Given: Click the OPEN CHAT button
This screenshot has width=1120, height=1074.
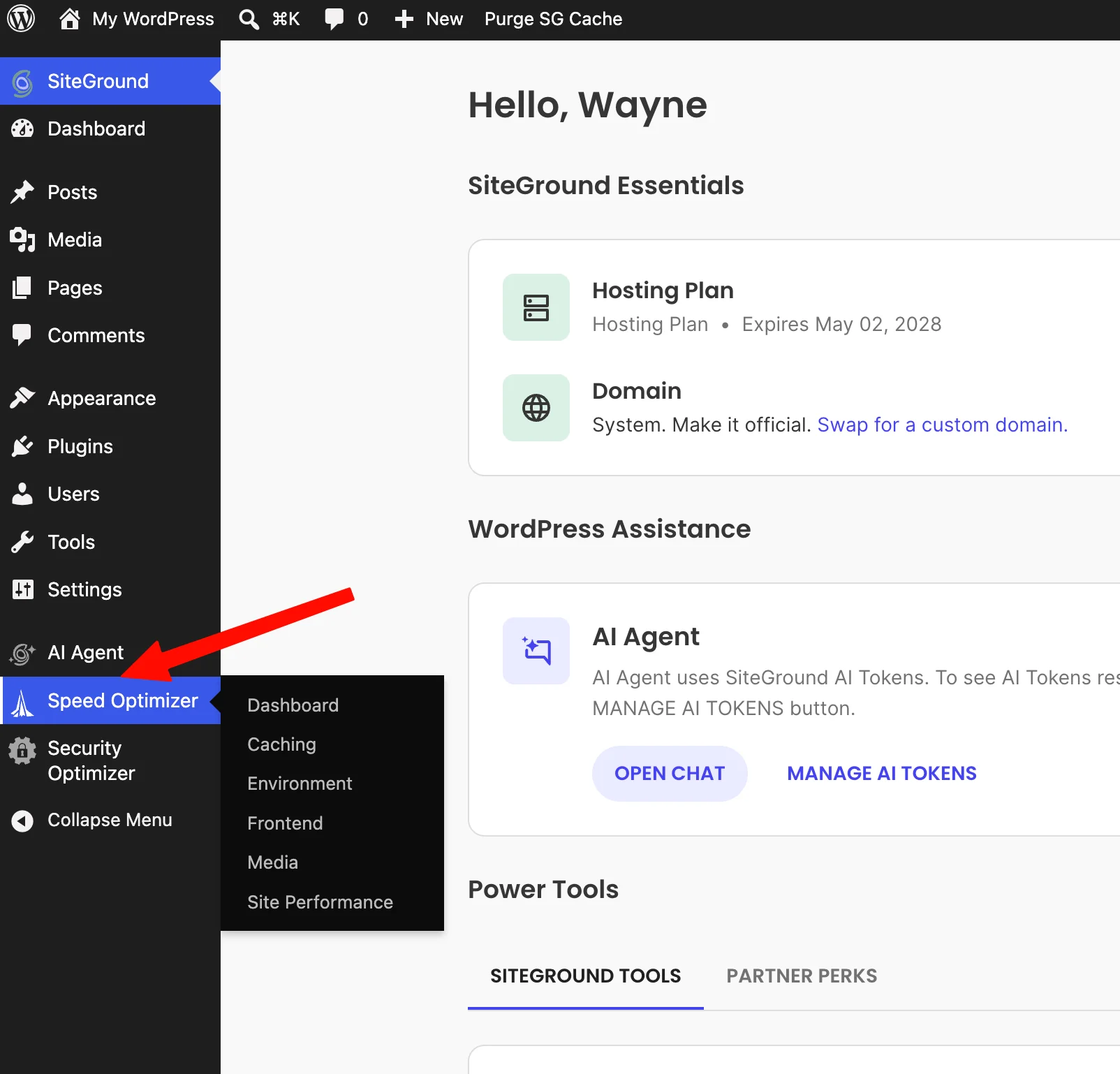Looking at the screenshot, I should (x=670, y=773).
